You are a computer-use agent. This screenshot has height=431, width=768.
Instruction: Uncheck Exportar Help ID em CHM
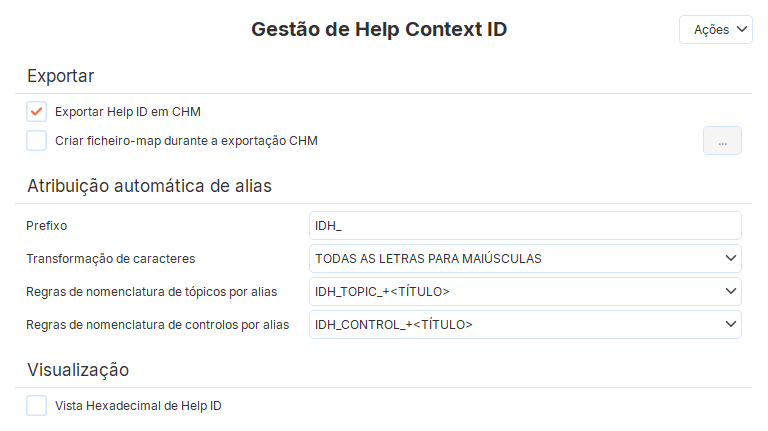pyautogui.click(x=37, y=112)
